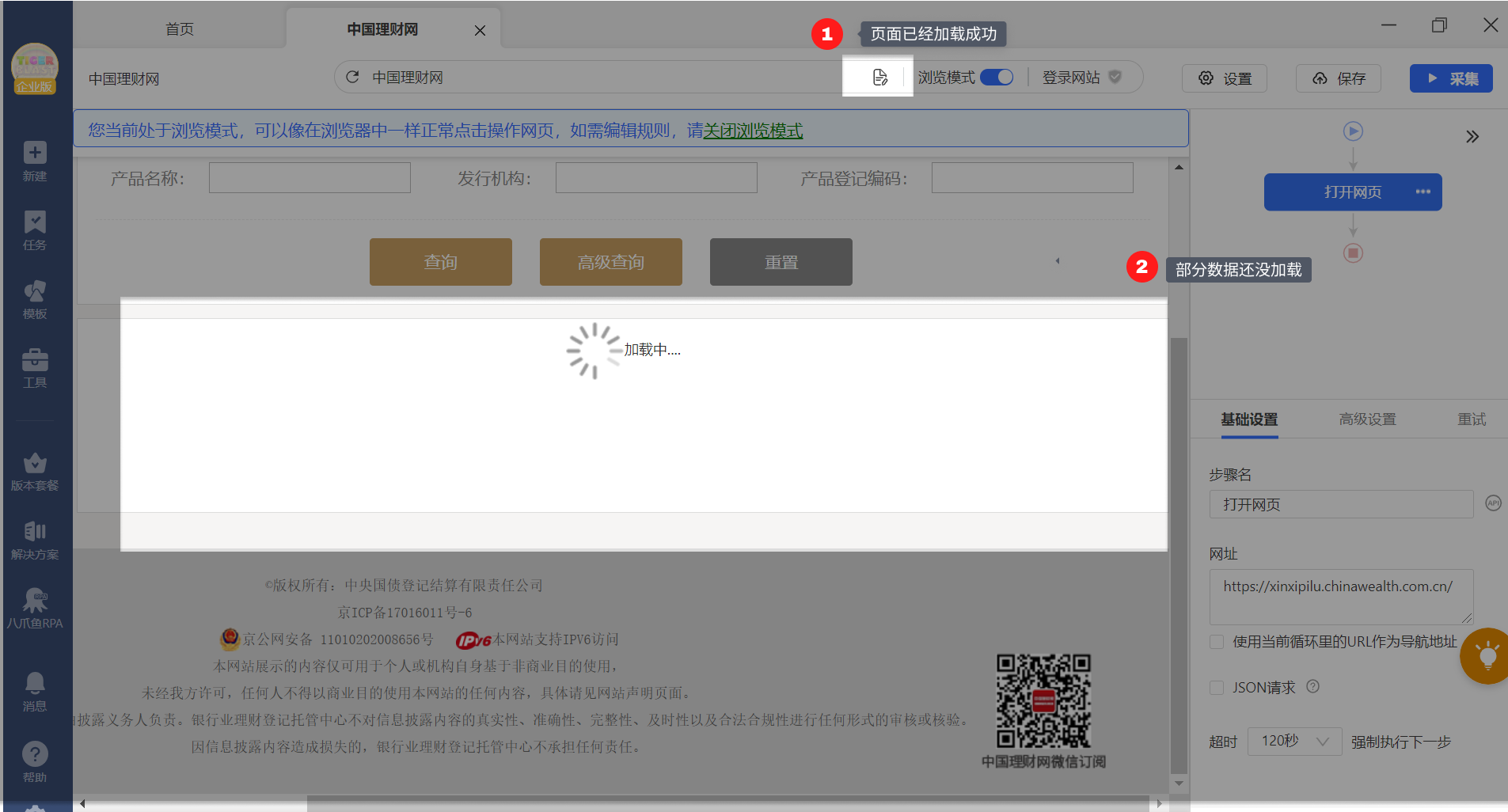Screen dimensions: 1508x812
Task: Toggle the 浏览模式 browse mode switch
Action: coord(996,77)
